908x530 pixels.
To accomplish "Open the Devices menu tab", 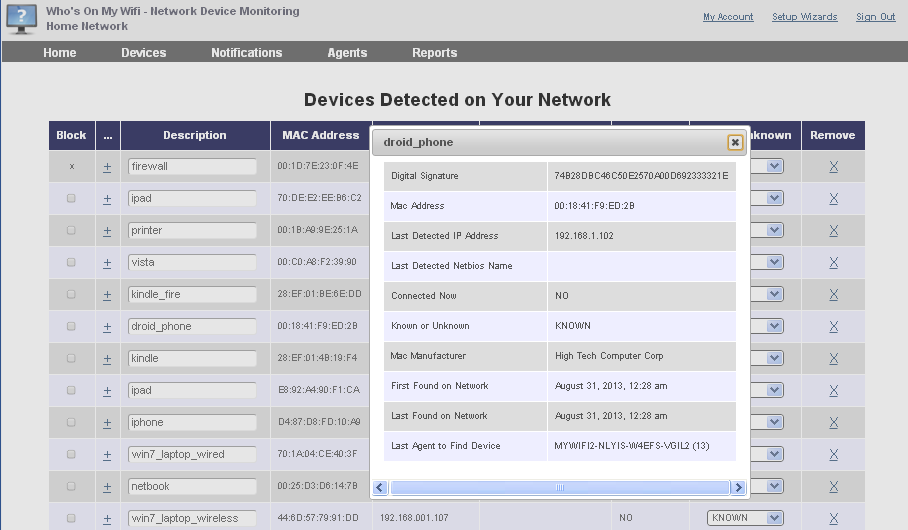I will (144, 53).
